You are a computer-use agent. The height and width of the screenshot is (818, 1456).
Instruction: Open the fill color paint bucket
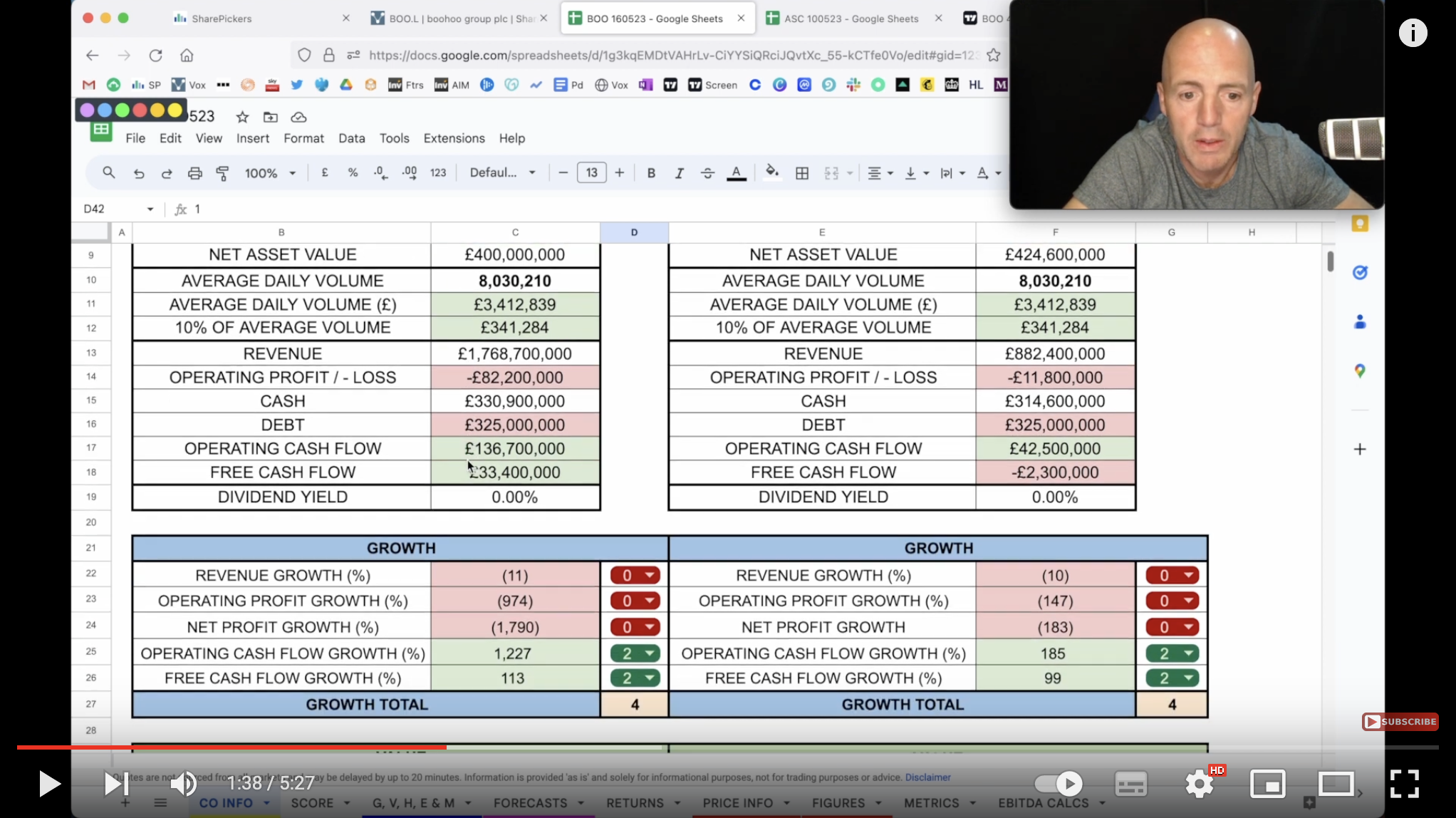click(771, 173)
